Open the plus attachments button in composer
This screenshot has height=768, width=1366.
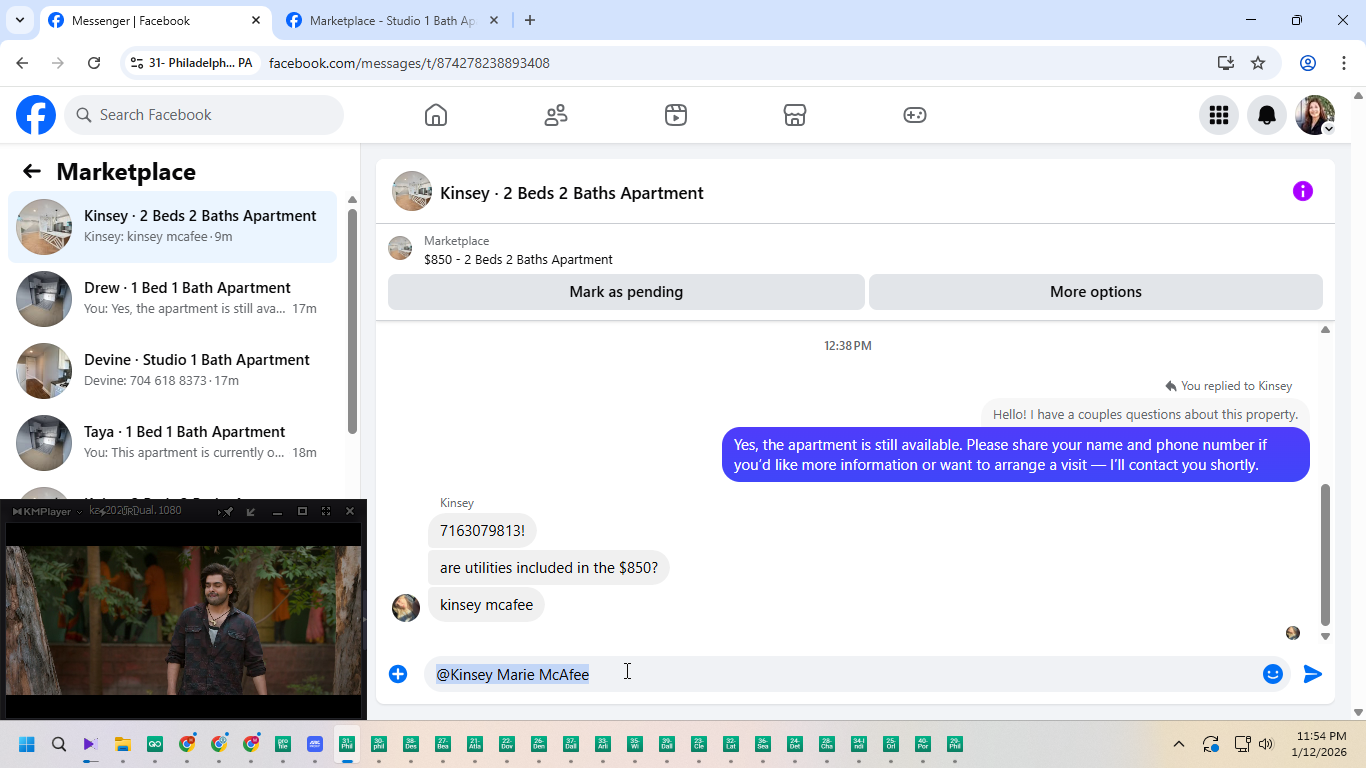coord(398,674)
